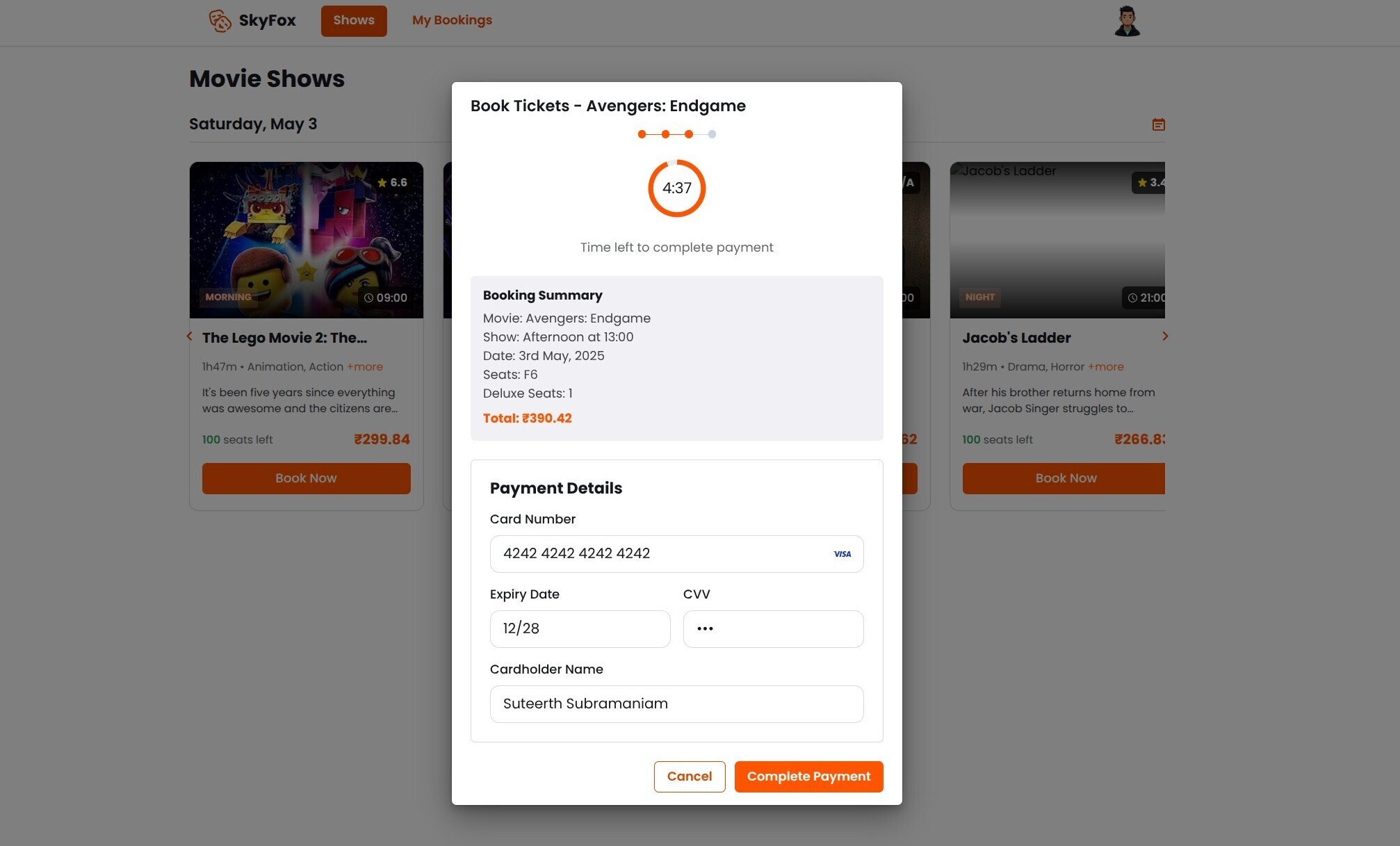Viewport: 1400px width, 846px height.
Task: Expand +more genres for Jacob's Ladder
Action: (x=1106, y=367)
